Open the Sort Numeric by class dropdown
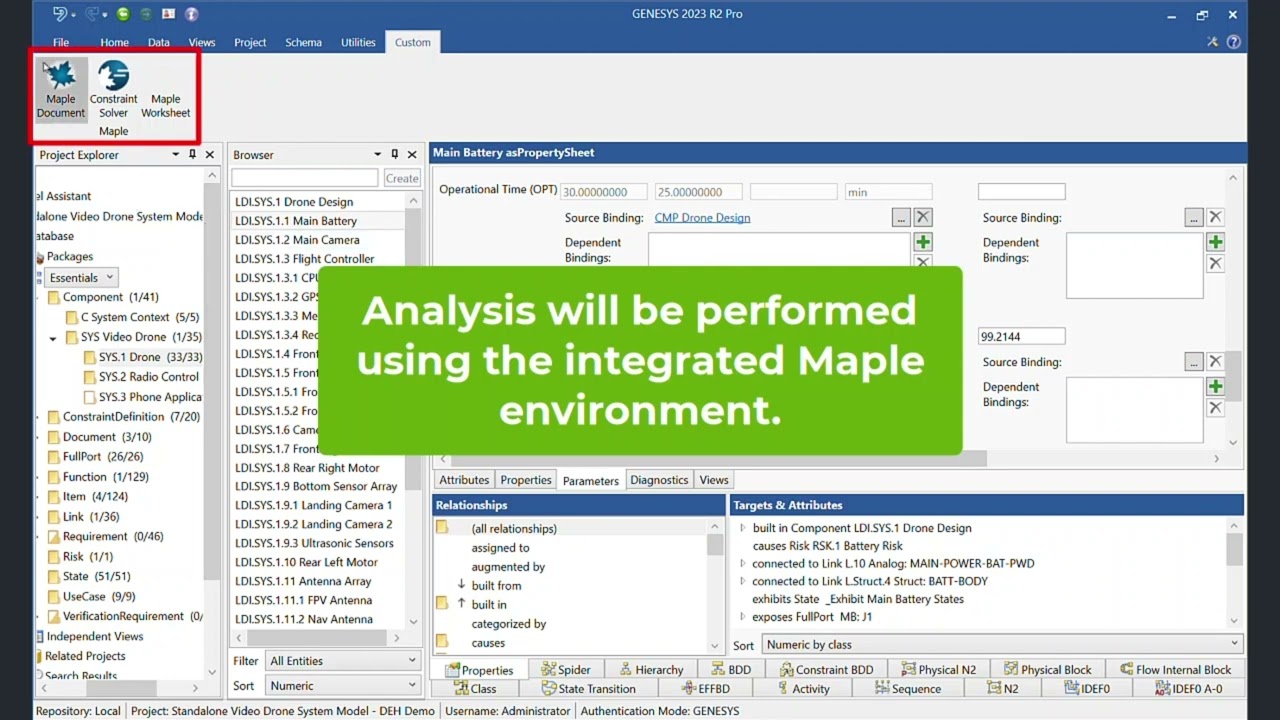 tap(1002, 645)
